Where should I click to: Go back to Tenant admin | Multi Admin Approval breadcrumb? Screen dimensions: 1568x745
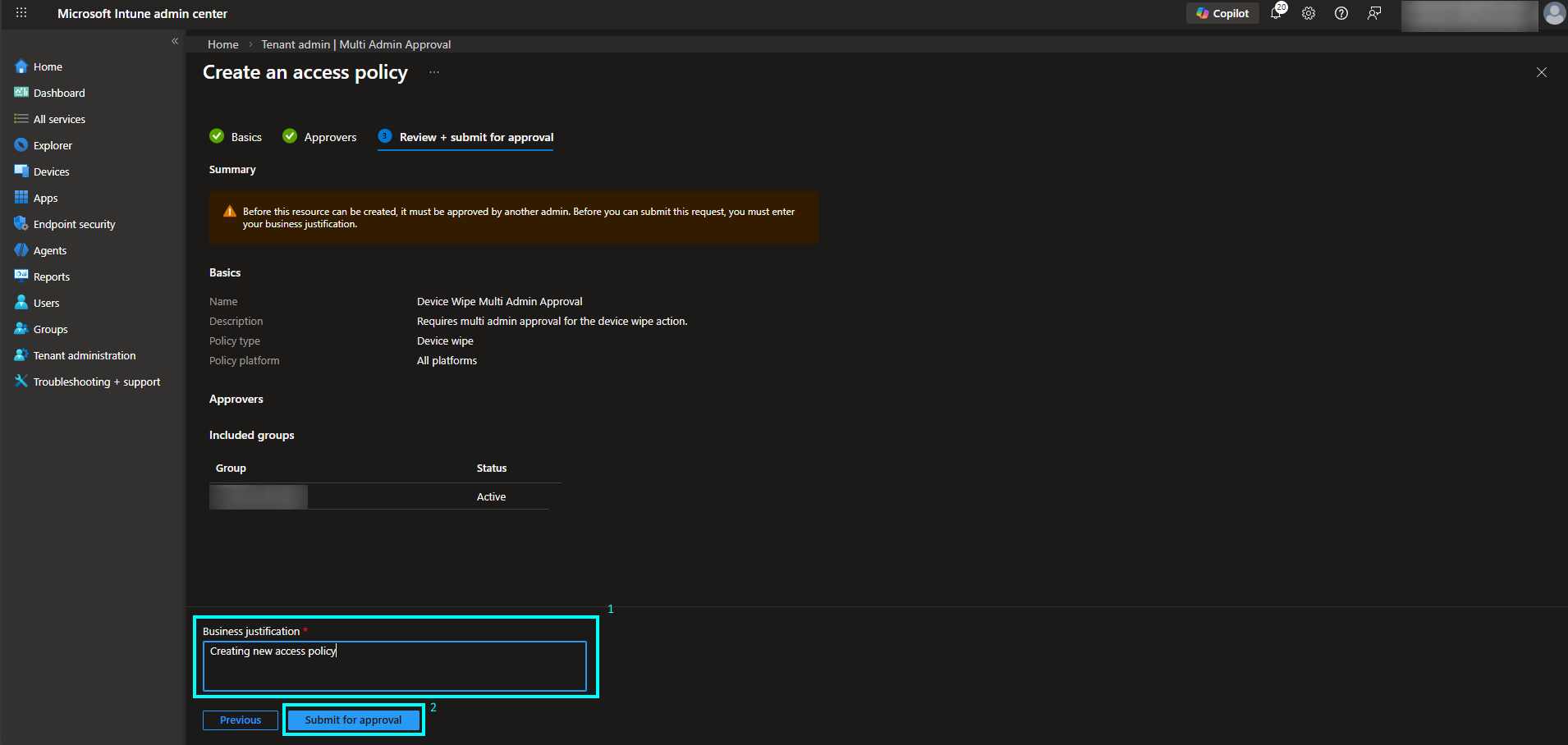(356, 44)
